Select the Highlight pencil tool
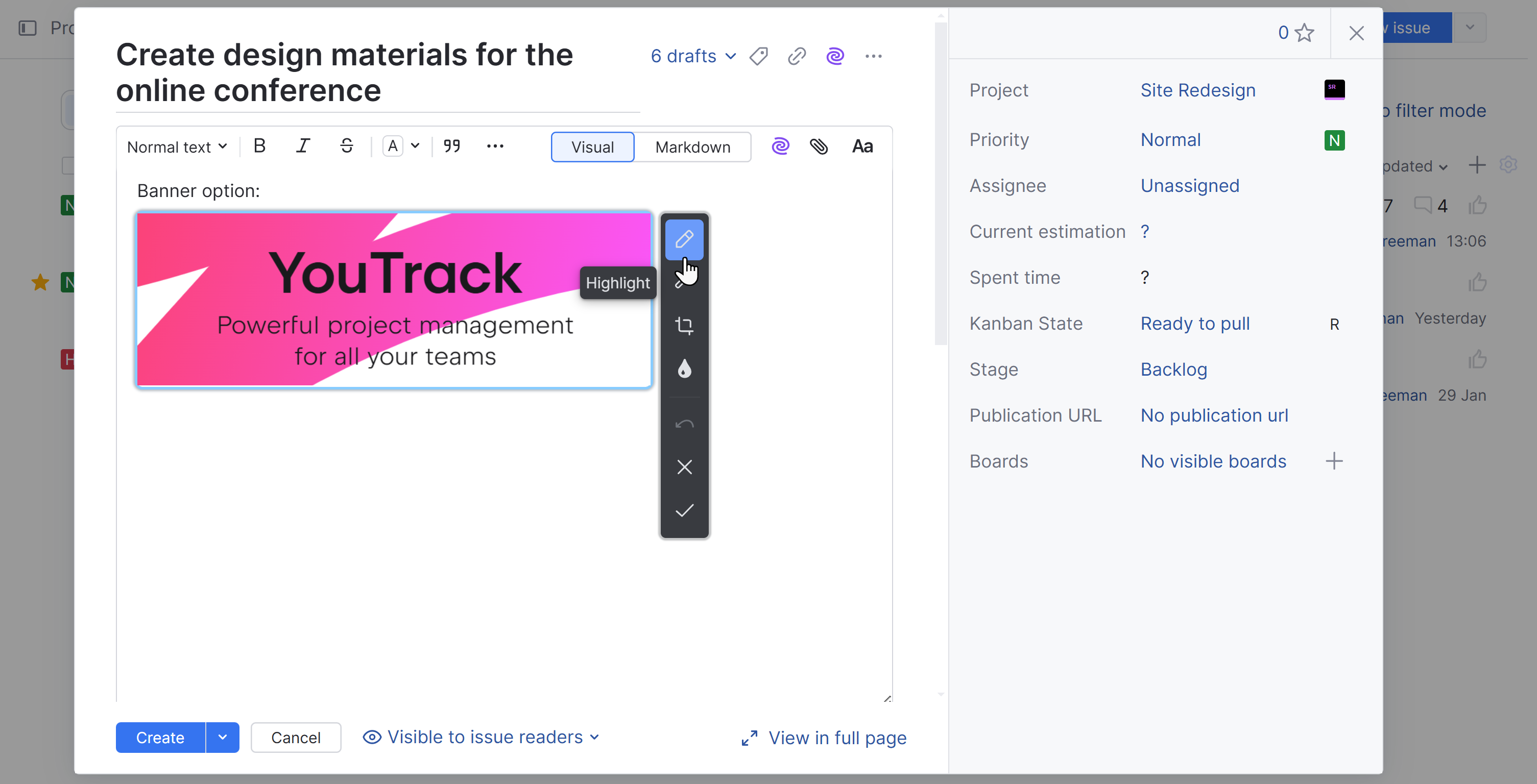Image resolution: width=1537 pixels, height=784 pixels. coord(684,239)
